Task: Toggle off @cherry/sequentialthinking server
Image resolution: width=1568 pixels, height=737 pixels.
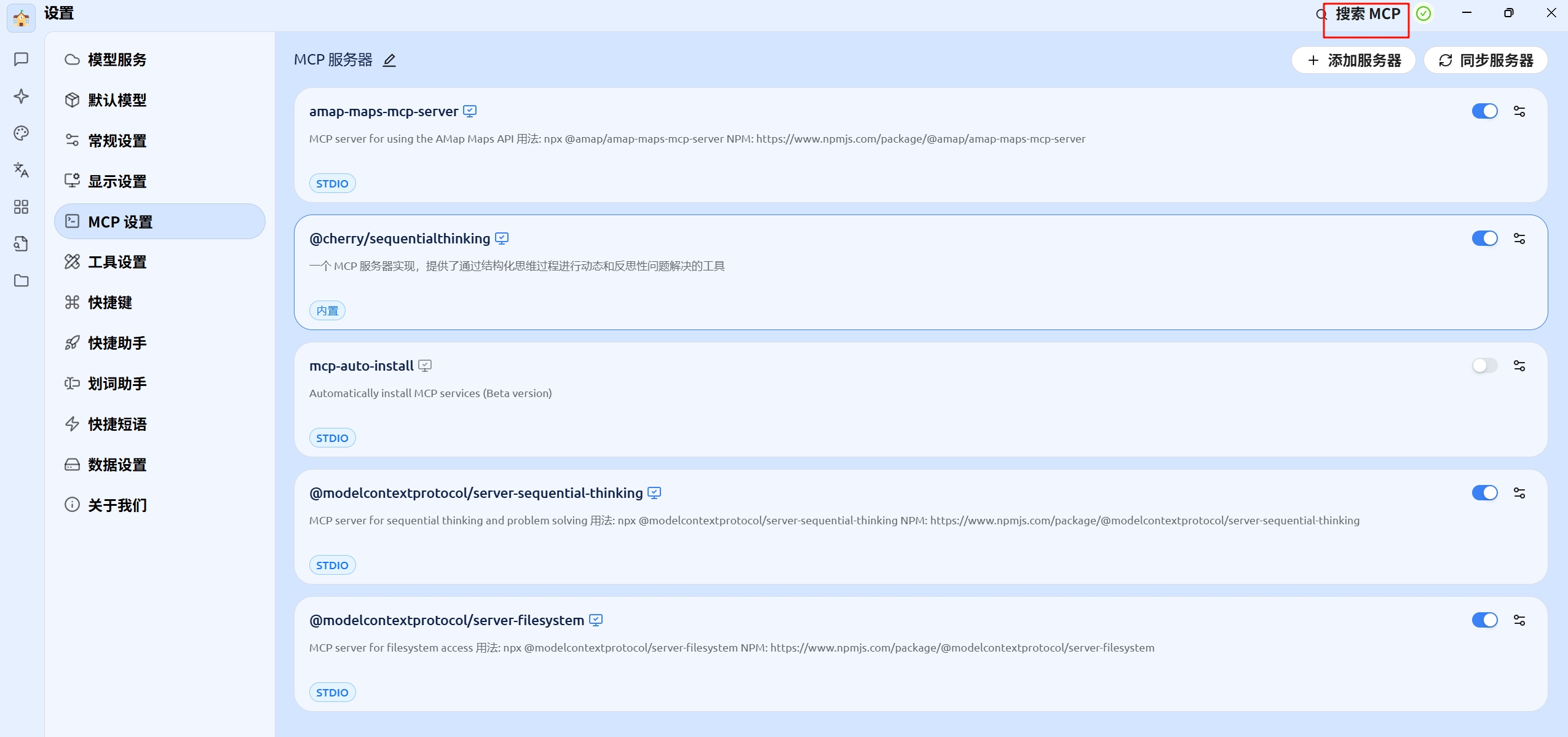Action: 1484,238
